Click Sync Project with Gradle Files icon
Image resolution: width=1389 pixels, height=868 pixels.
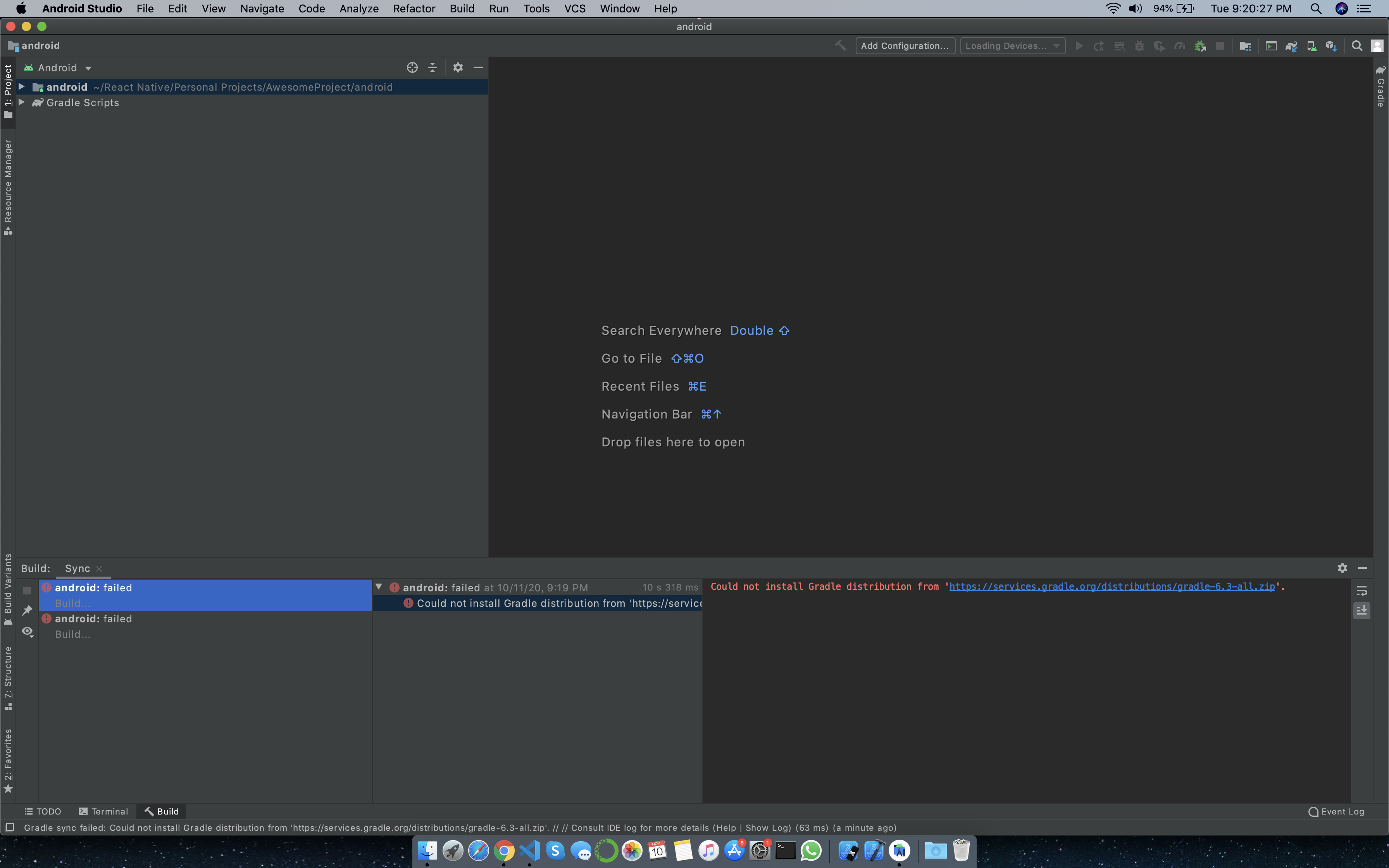click(1291, 46)
